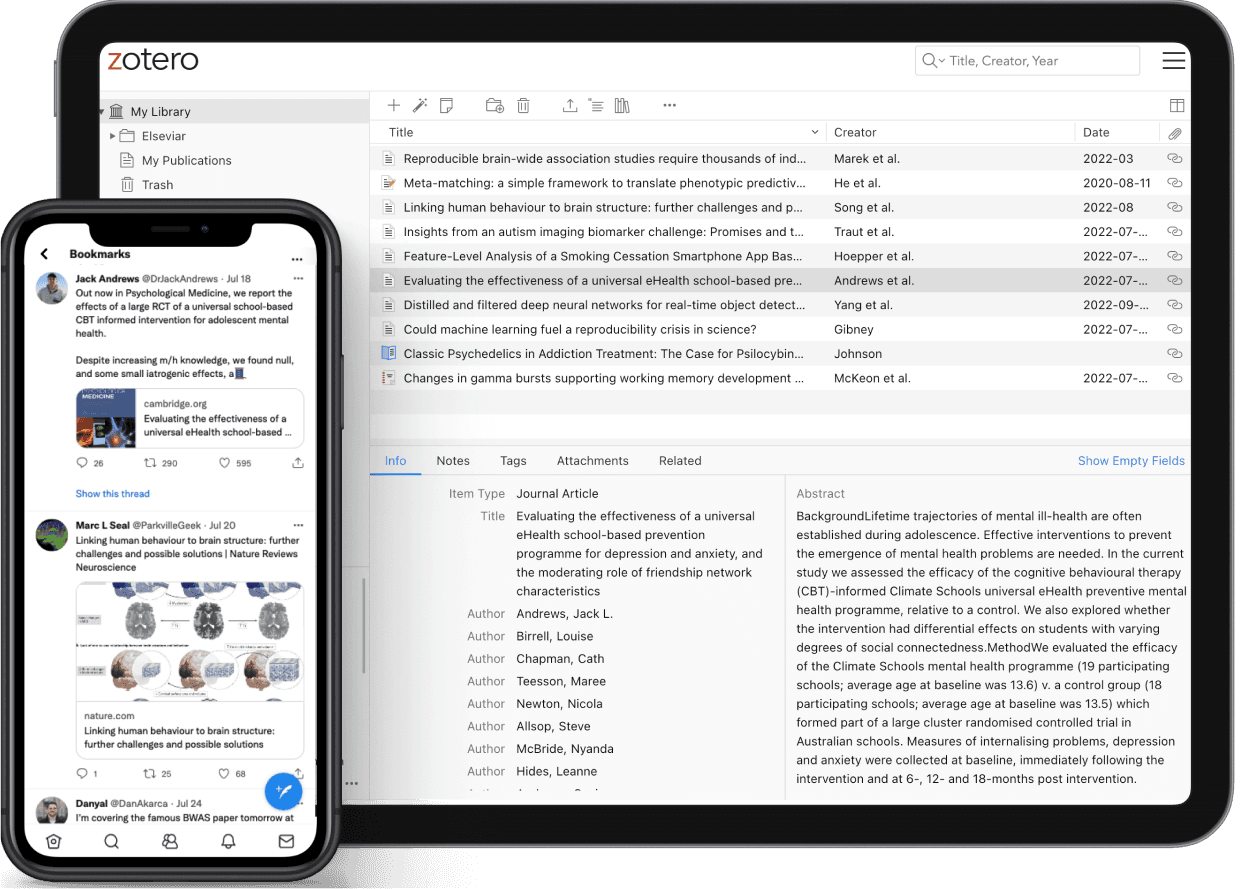Open the Jack Andrews tweet ellipsis menu
The width and height of the screenshot is (1252, 889).
(298, 279)
